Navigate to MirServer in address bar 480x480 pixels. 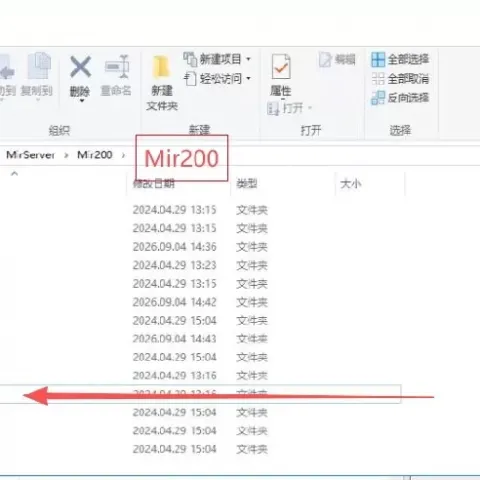click(x=31, y=155)
